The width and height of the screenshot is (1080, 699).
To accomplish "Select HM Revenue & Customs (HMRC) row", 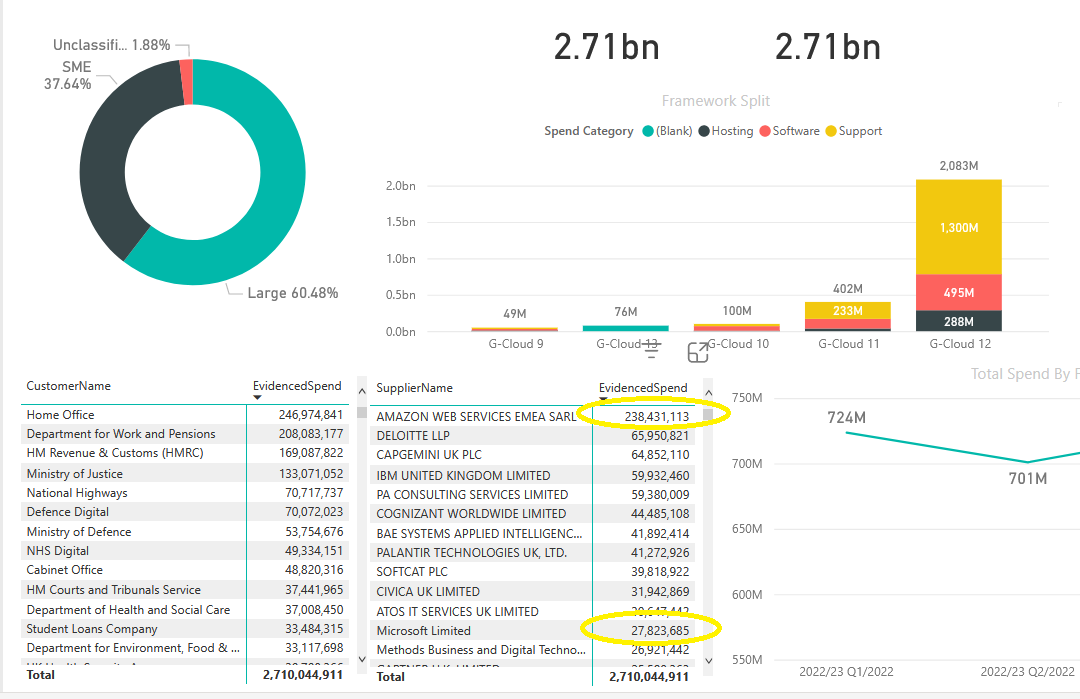I will pos(185,453).
